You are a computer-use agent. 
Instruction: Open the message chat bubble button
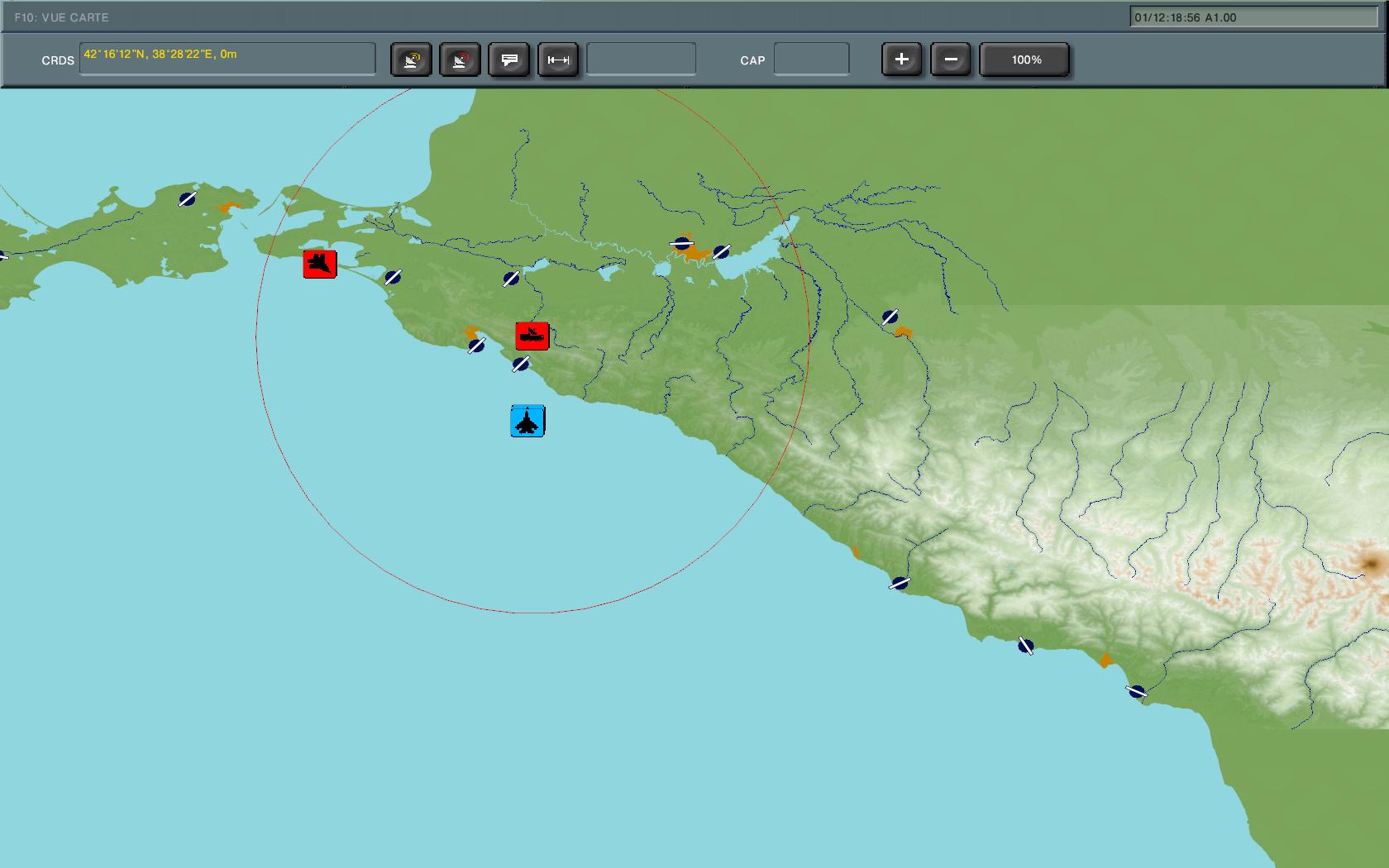(509, 60)
